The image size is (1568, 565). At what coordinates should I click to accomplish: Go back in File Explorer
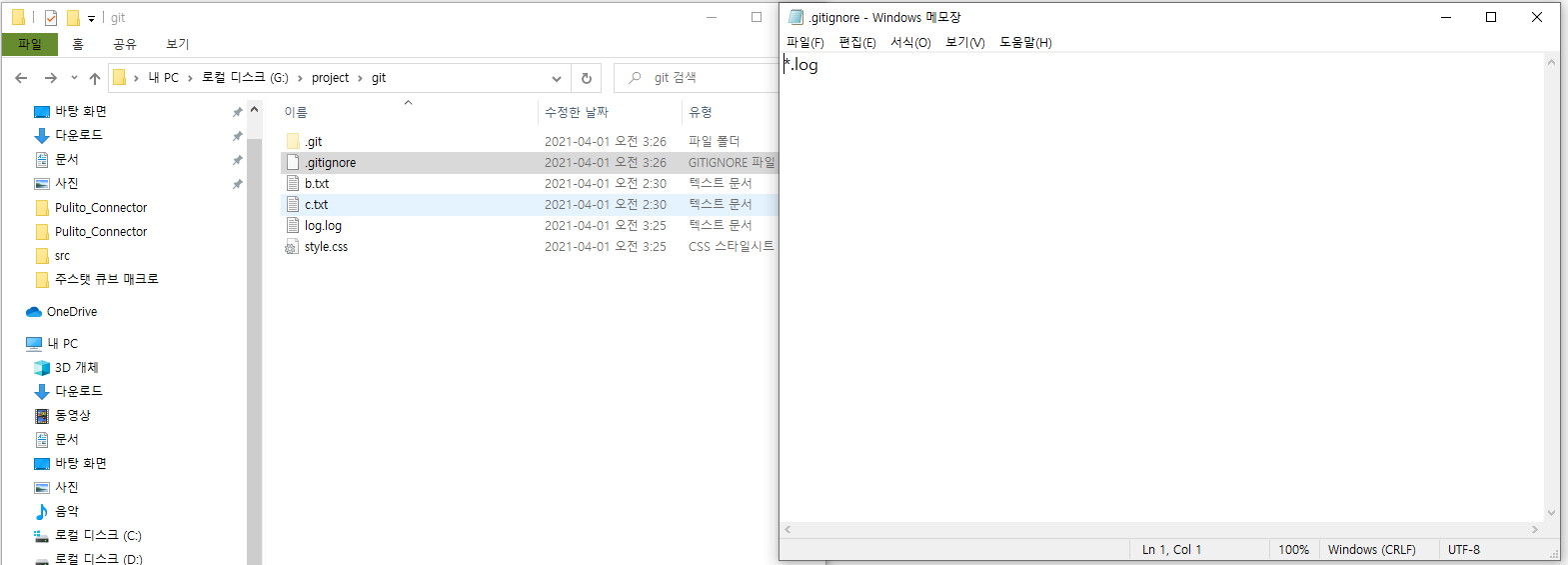point(21,78)
